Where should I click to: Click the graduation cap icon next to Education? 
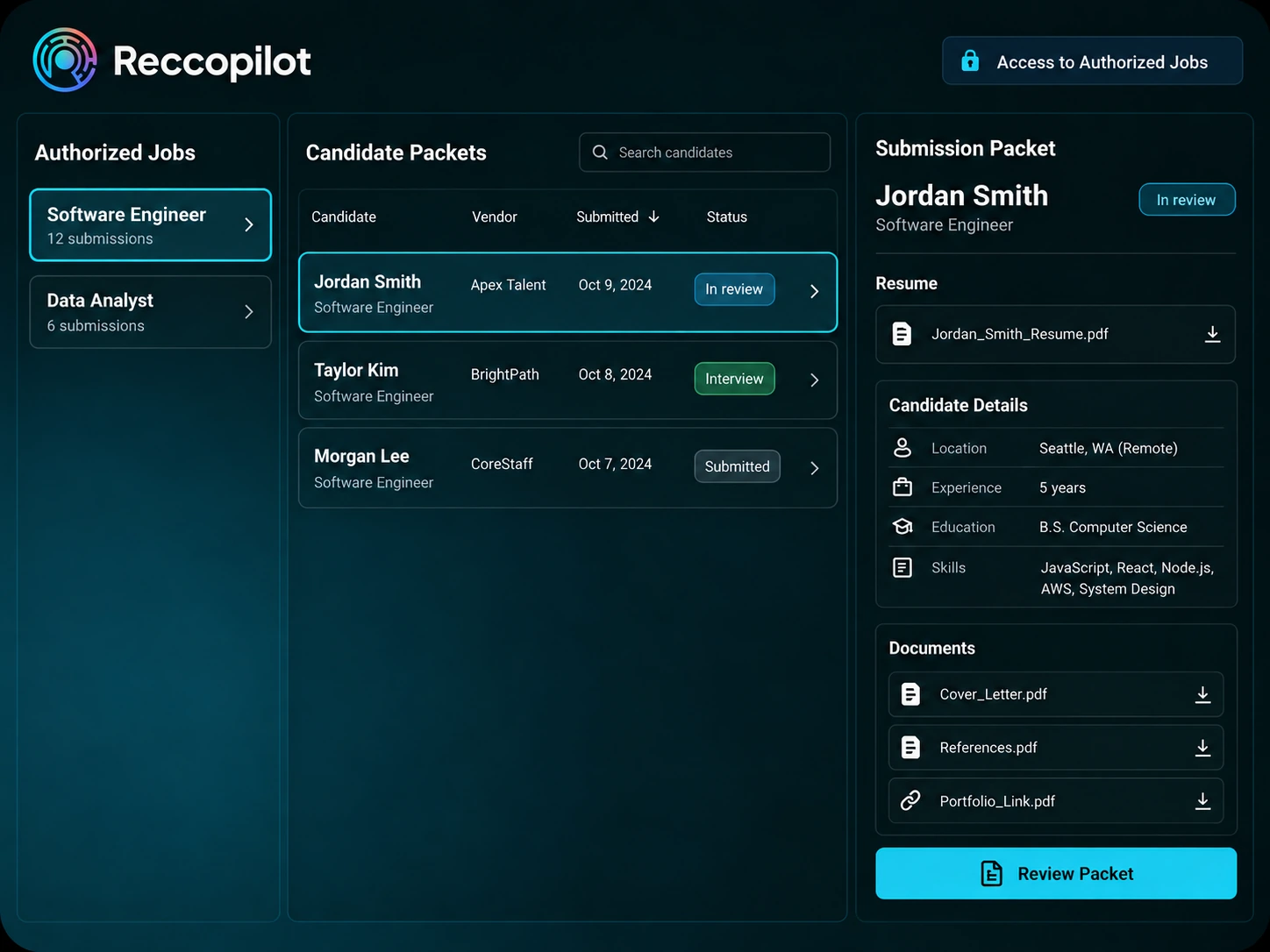[903, 527]
